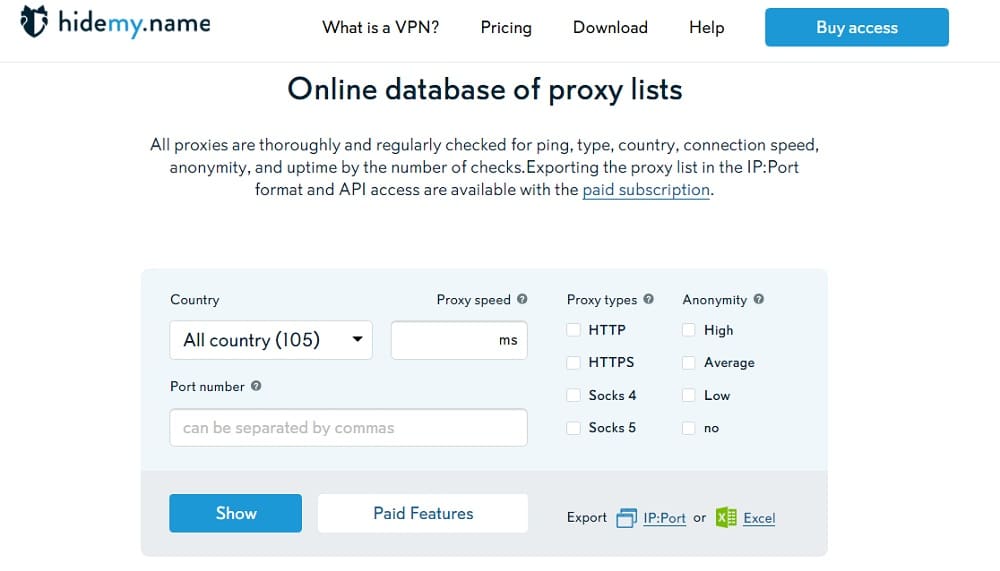Click the Proxy types help icon

(x=649, y=299)
